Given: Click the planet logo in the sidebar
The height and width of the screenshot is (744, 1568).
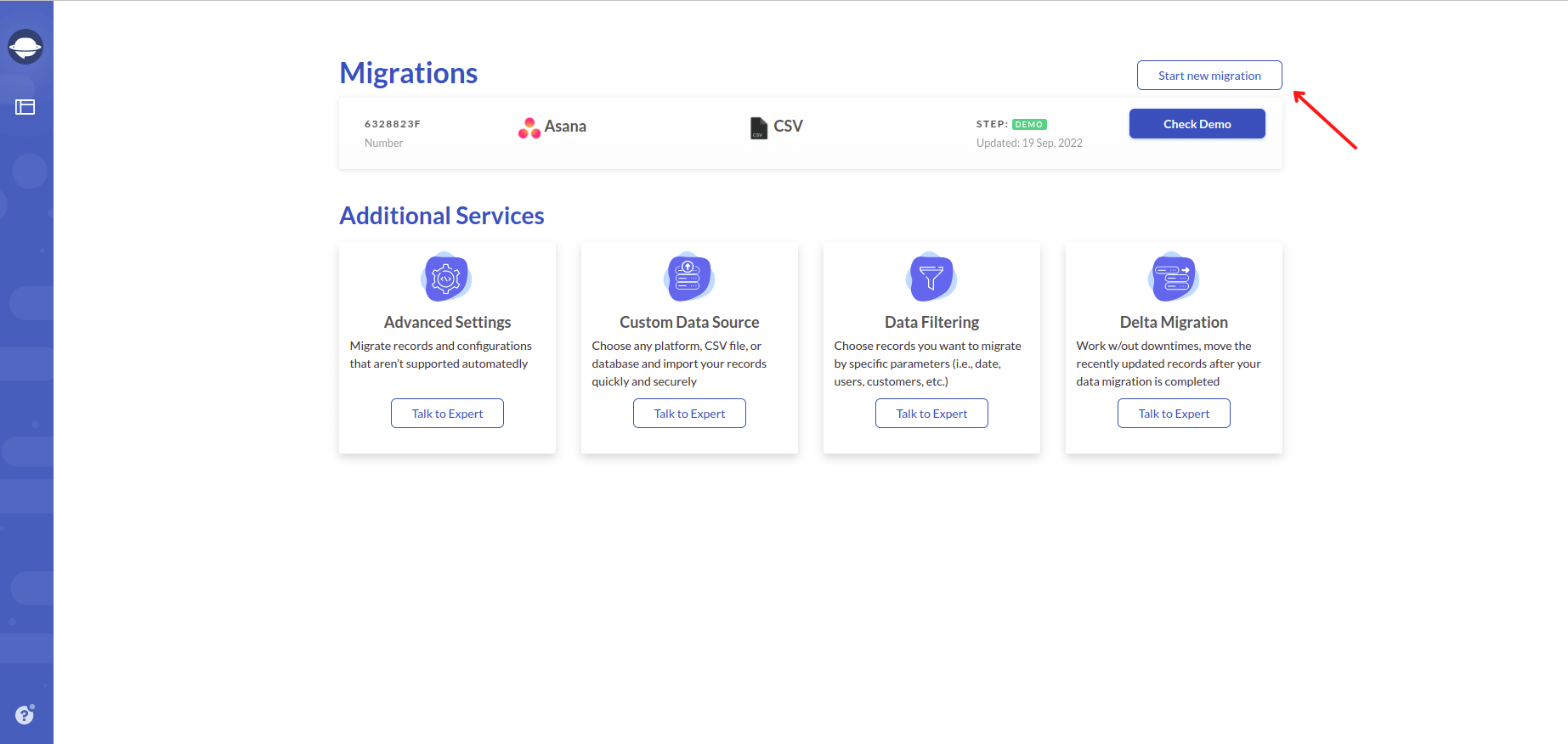Looking at the screenshot, I should pyautogui.click(x=25, y=47).
